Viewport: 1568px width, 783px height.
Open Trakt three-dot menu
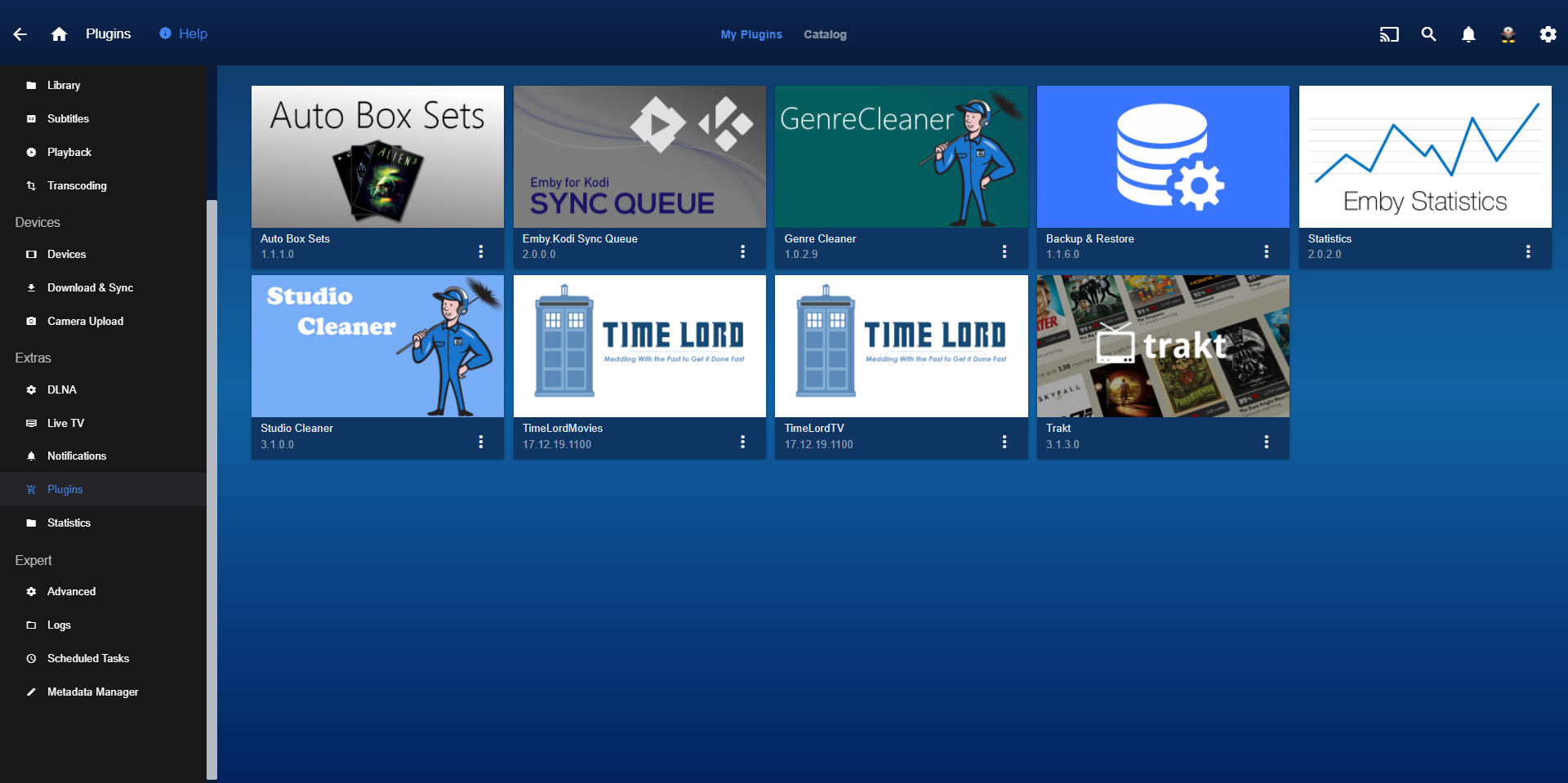[x=1267, y=442]
